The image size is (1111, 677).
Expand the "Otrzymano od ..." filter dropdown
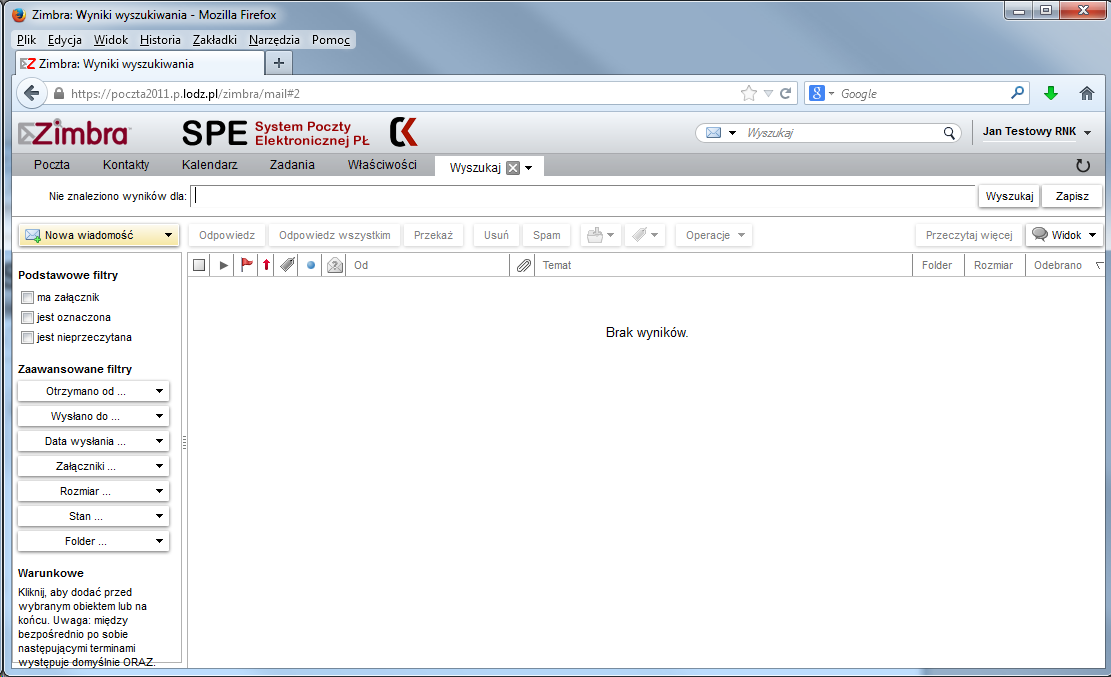(93, 391)
